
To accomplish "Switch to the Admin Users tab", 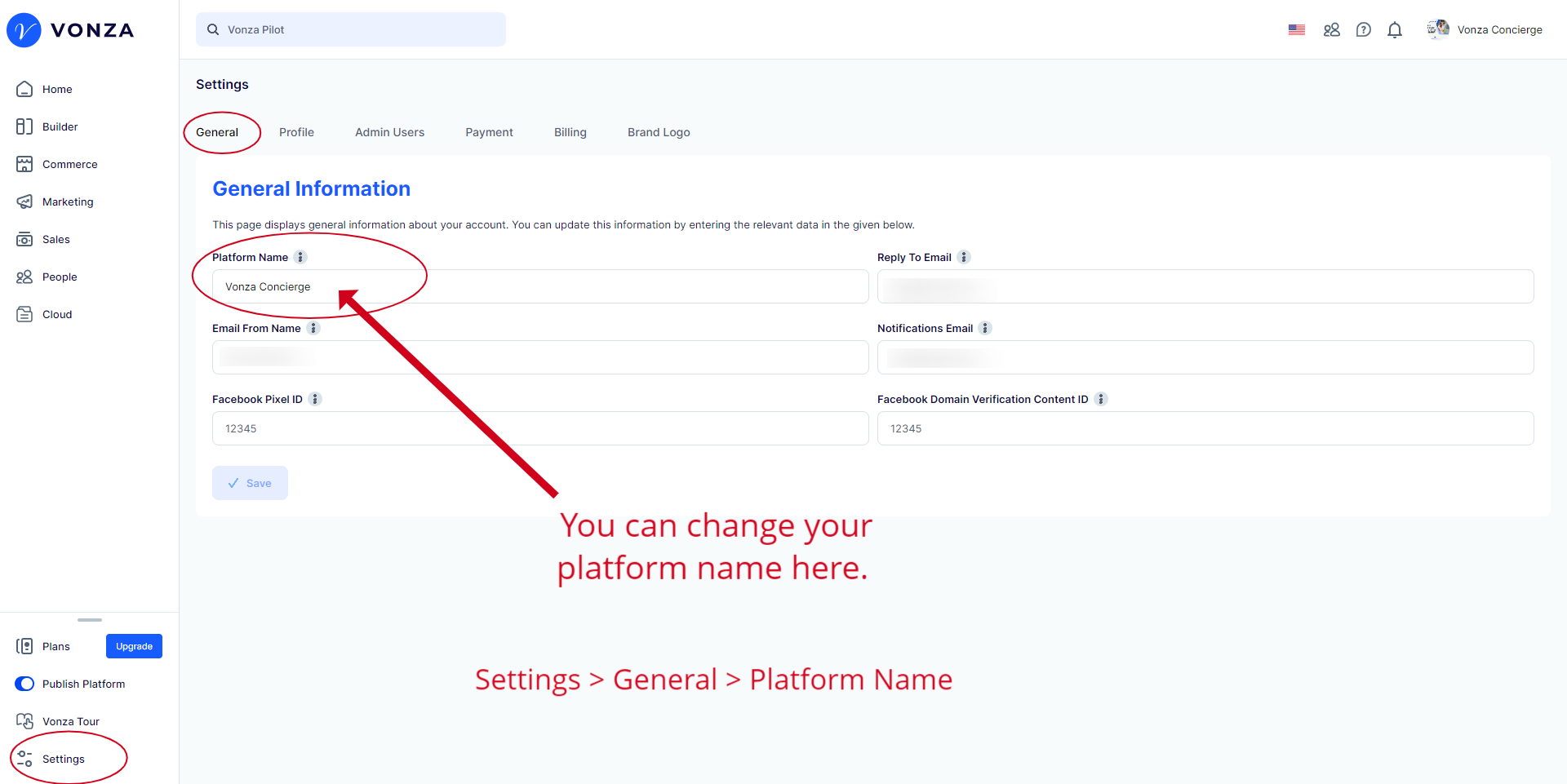I will [389, 132].
